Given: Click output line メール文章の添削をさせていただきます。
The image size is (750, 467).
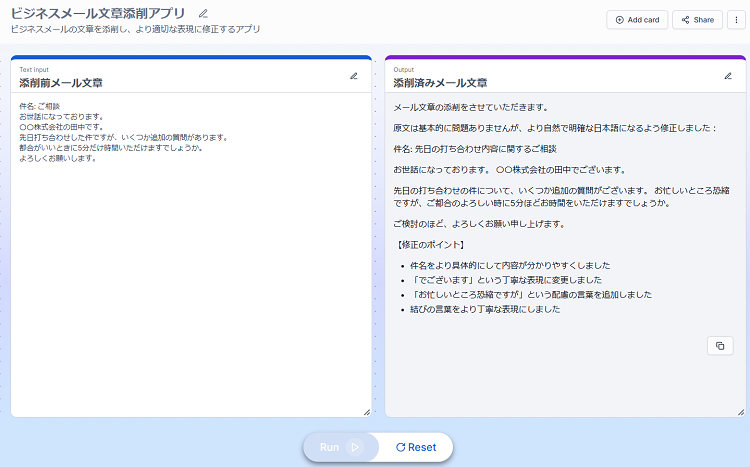Looking at the screenshot, I should pos(471,107).
